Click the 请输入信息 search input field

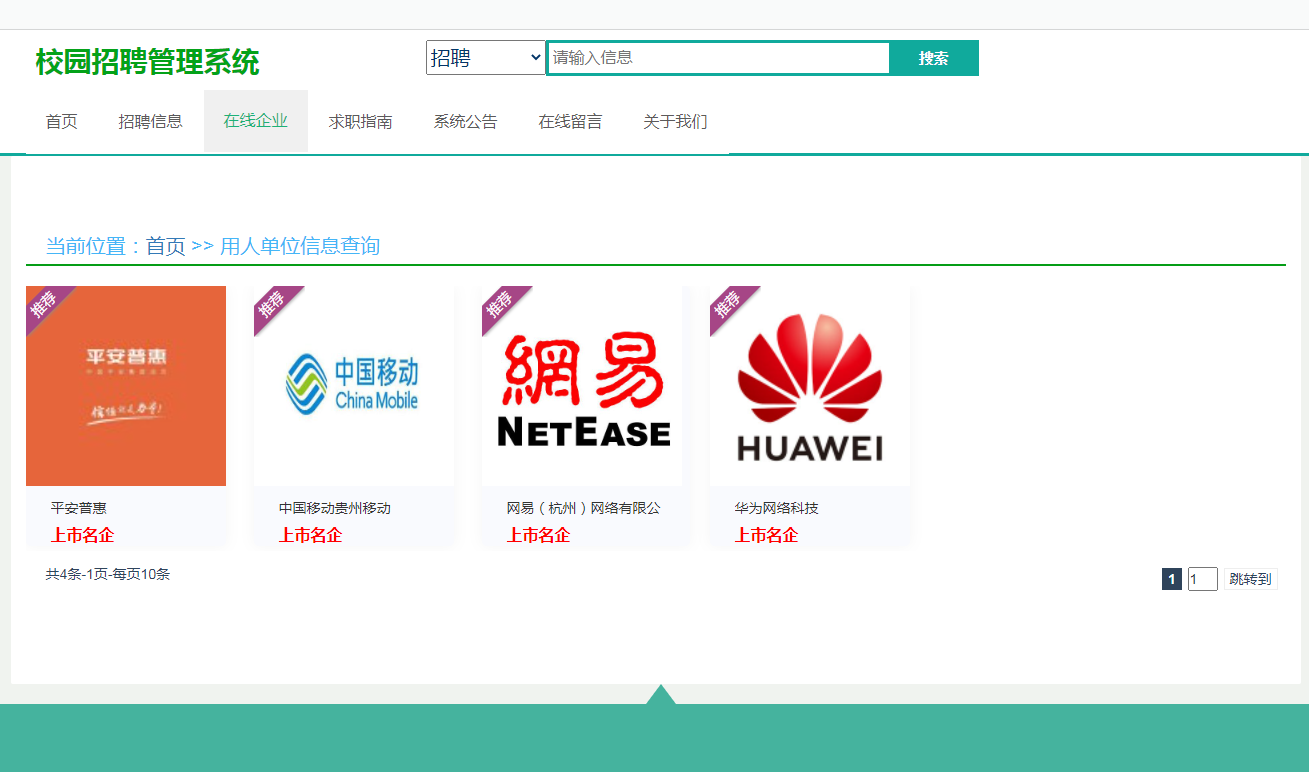[x=718, y=58]
